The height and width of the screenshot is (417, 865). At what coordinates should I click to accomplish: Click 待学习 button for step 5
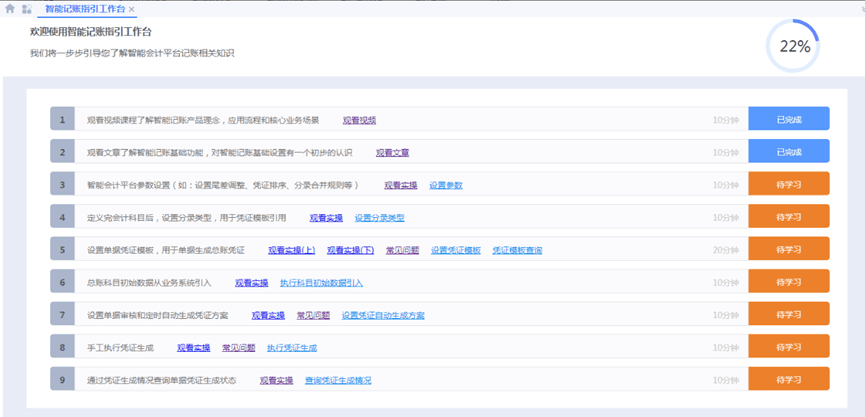tap(789, 249)
